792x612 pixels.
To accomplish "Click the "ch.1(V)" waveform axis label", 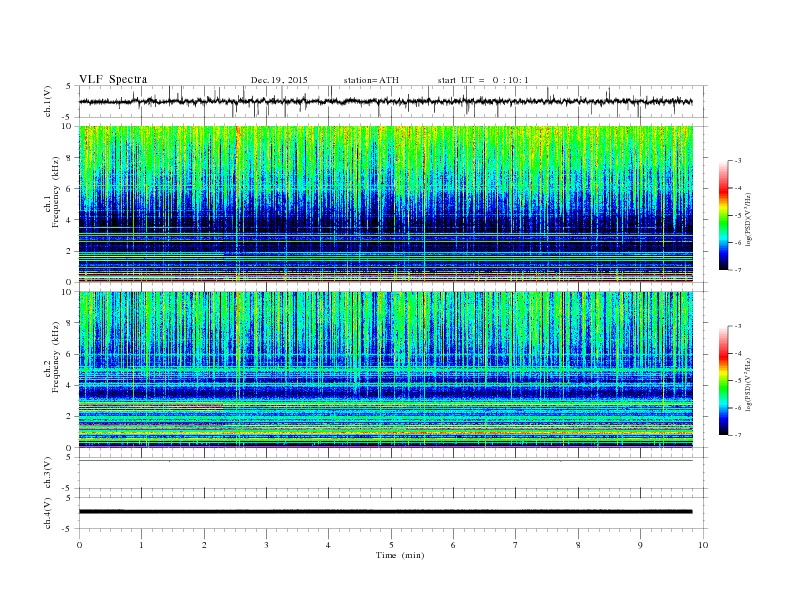I will tap(48, 101).
